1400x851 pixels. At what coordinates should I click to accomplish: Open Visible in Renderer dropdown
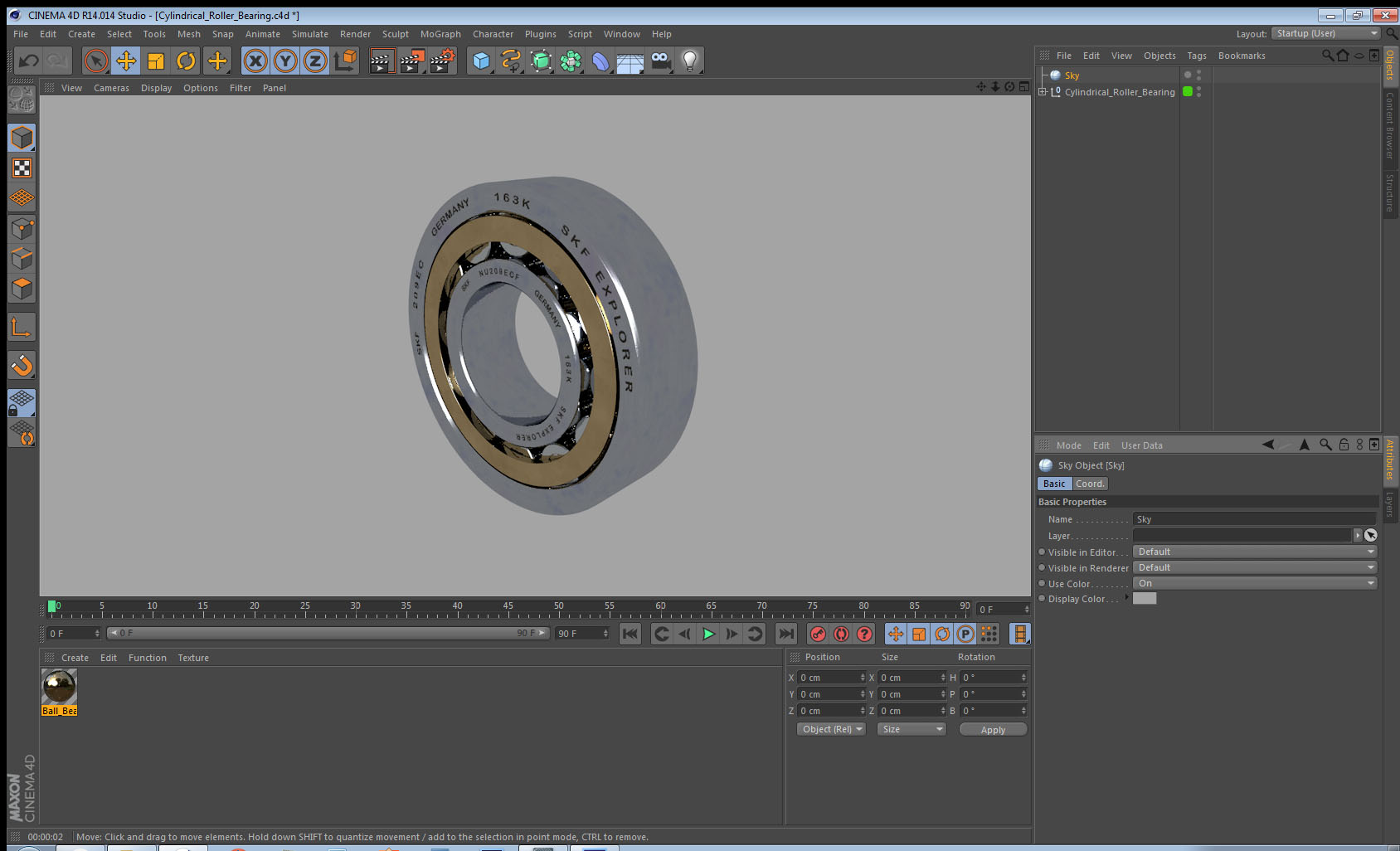[x=1255, y=567]
